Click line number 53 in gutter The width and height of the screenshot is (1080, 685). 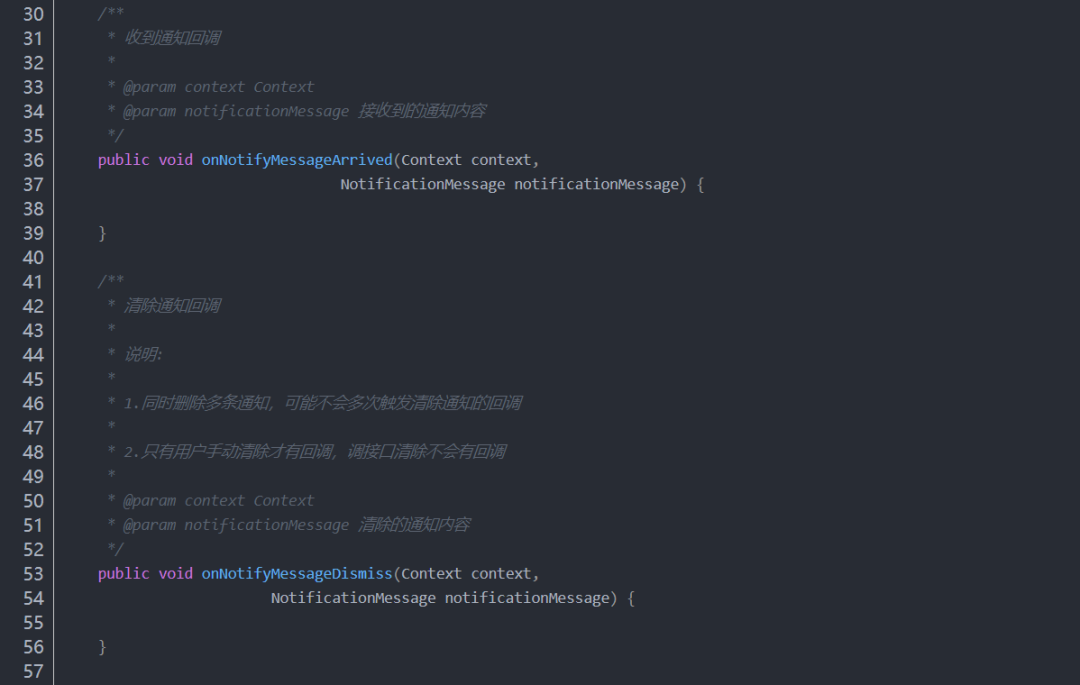point(33,574)
